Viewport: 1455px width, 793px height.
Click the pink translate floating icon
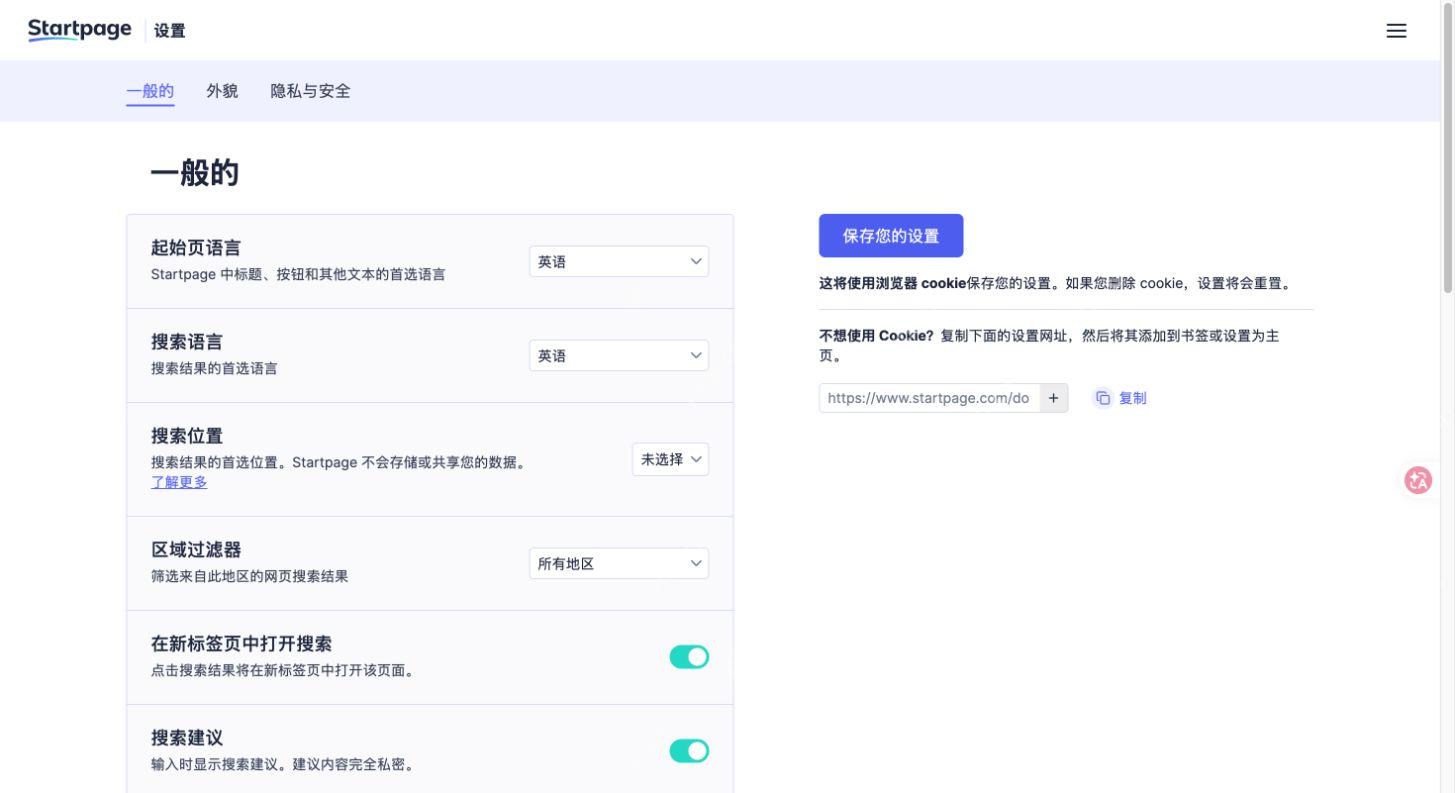(x=1418, y=480)
